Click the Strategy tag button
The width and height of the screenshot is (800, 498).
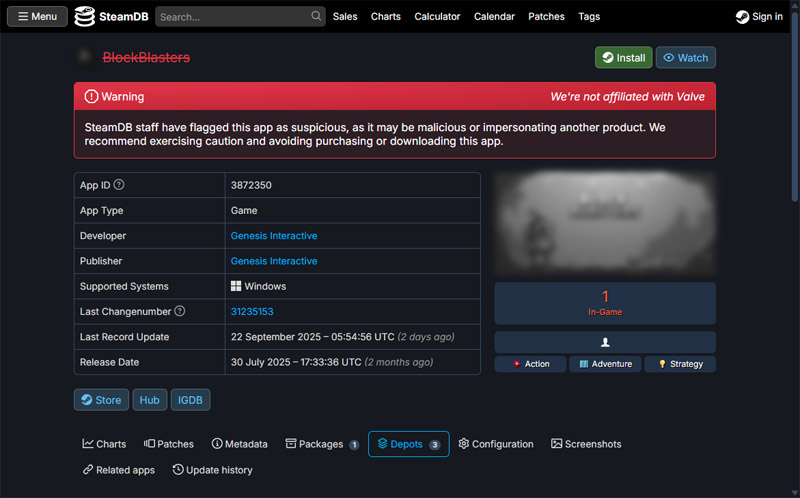679,364
